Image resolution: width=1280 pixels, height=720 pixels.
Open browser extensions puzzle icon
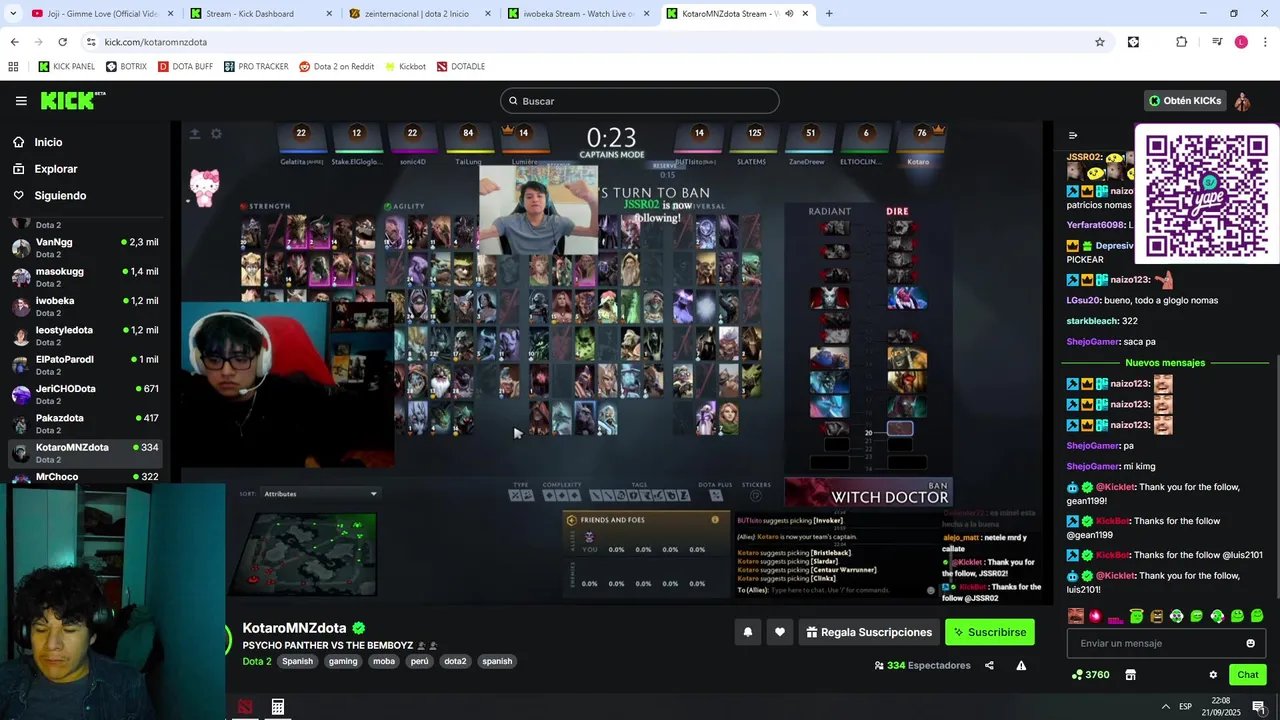[x=1182, y=42]
